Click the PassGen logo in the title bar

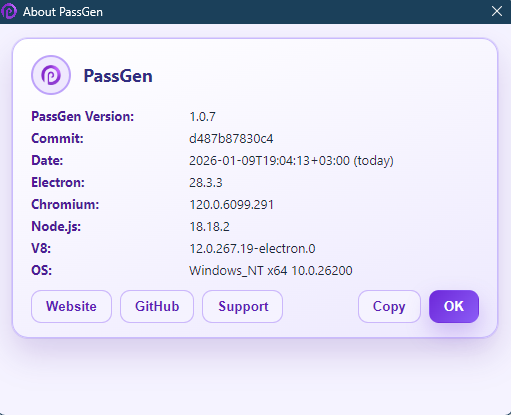9,11
